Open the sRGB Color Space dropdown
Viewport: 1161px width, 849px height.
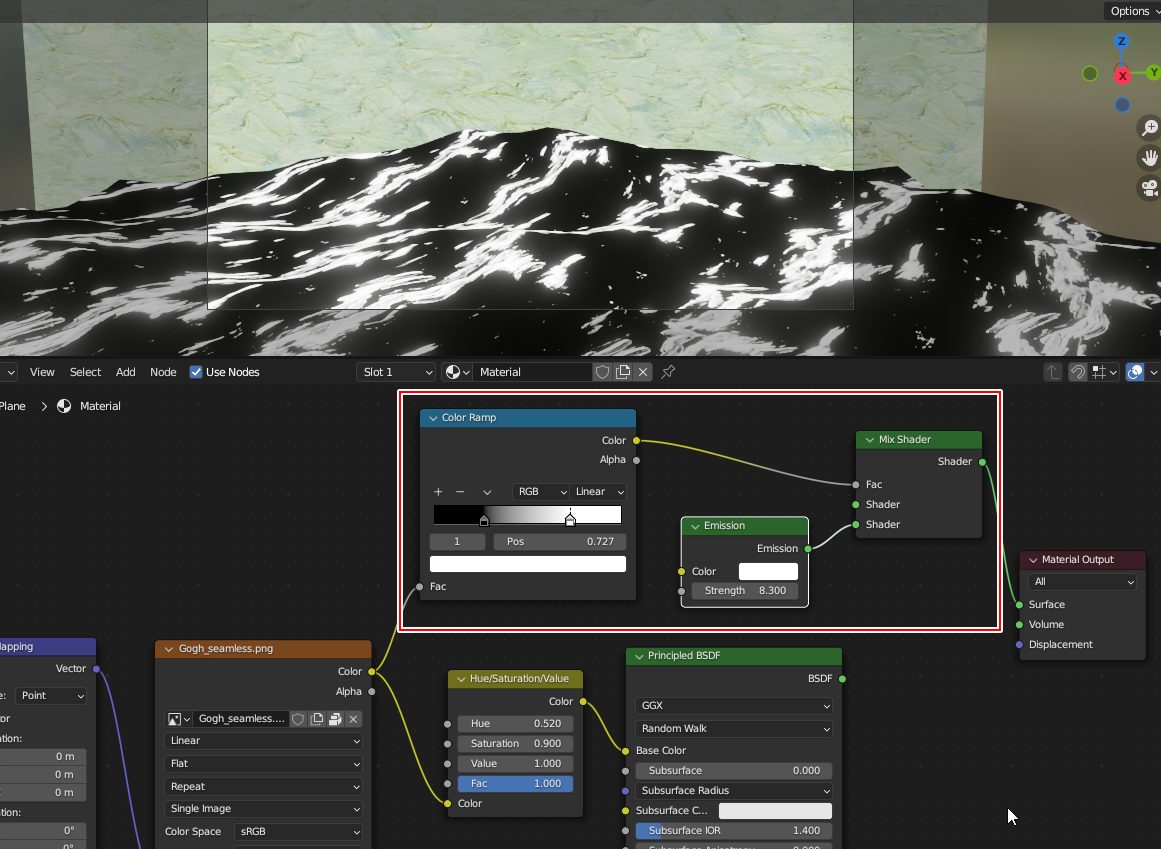pos(298,832)
